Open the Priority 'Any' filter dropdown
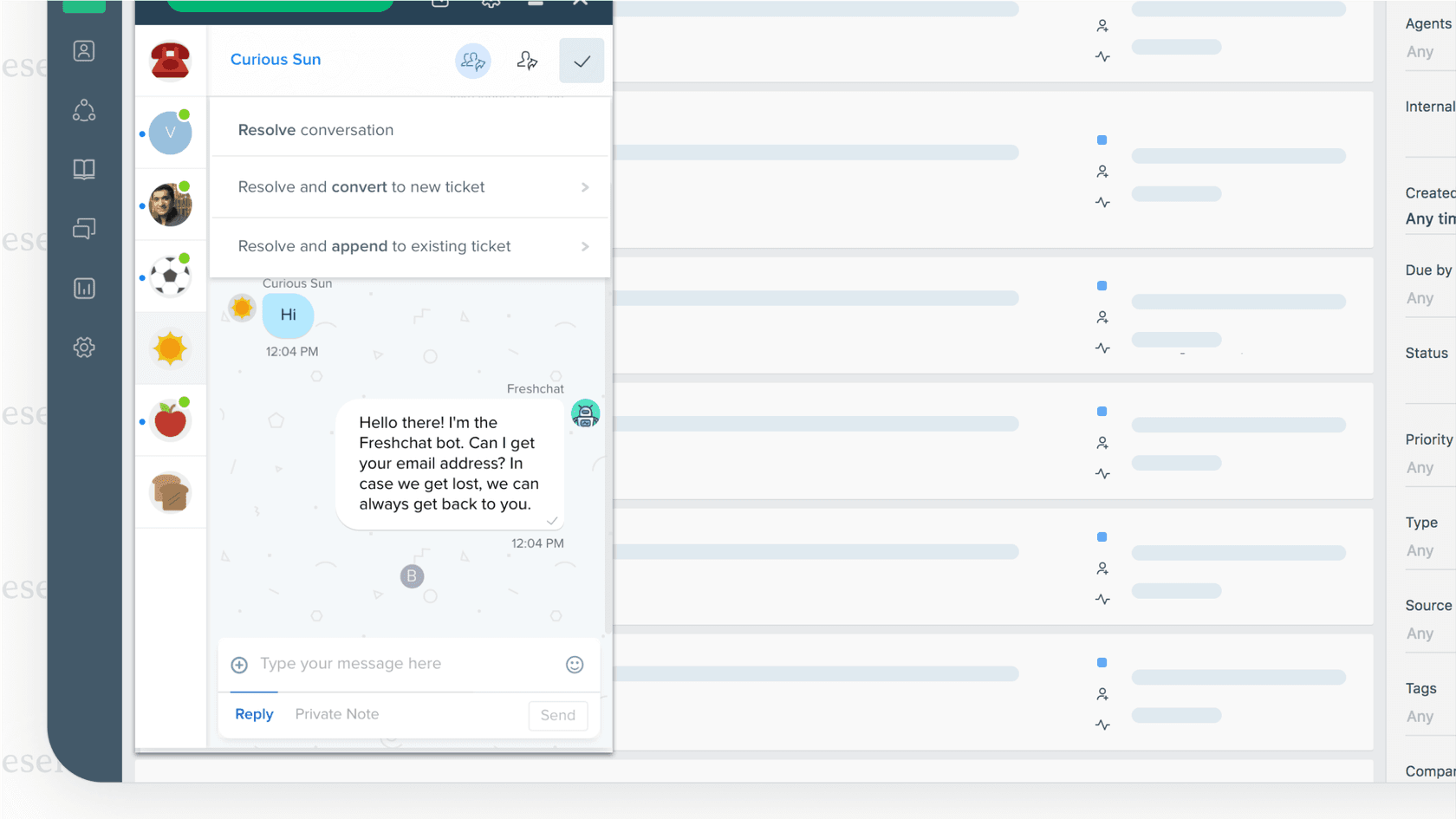This screenshot has height=819, width=1456. click(1420, 467)
